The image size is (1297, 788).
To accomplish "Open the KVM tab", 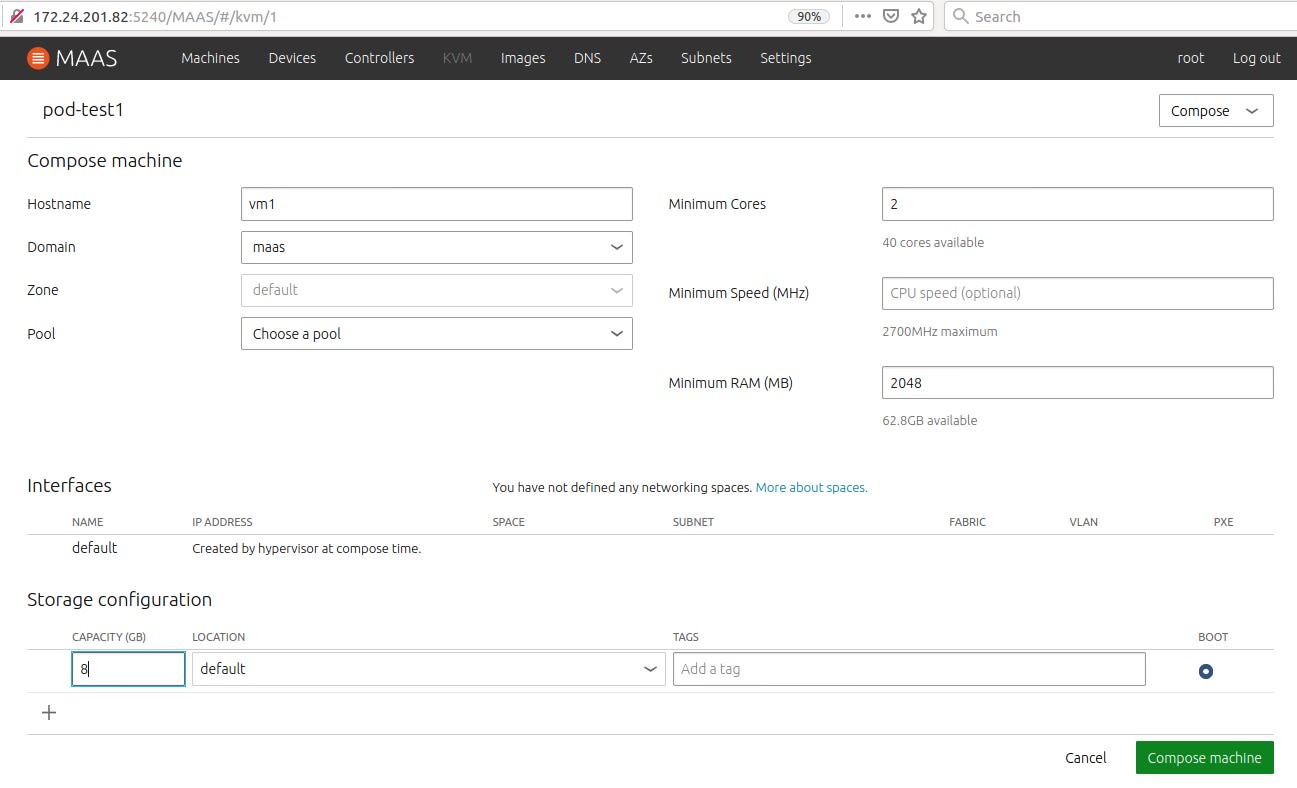I will [457, 58].
